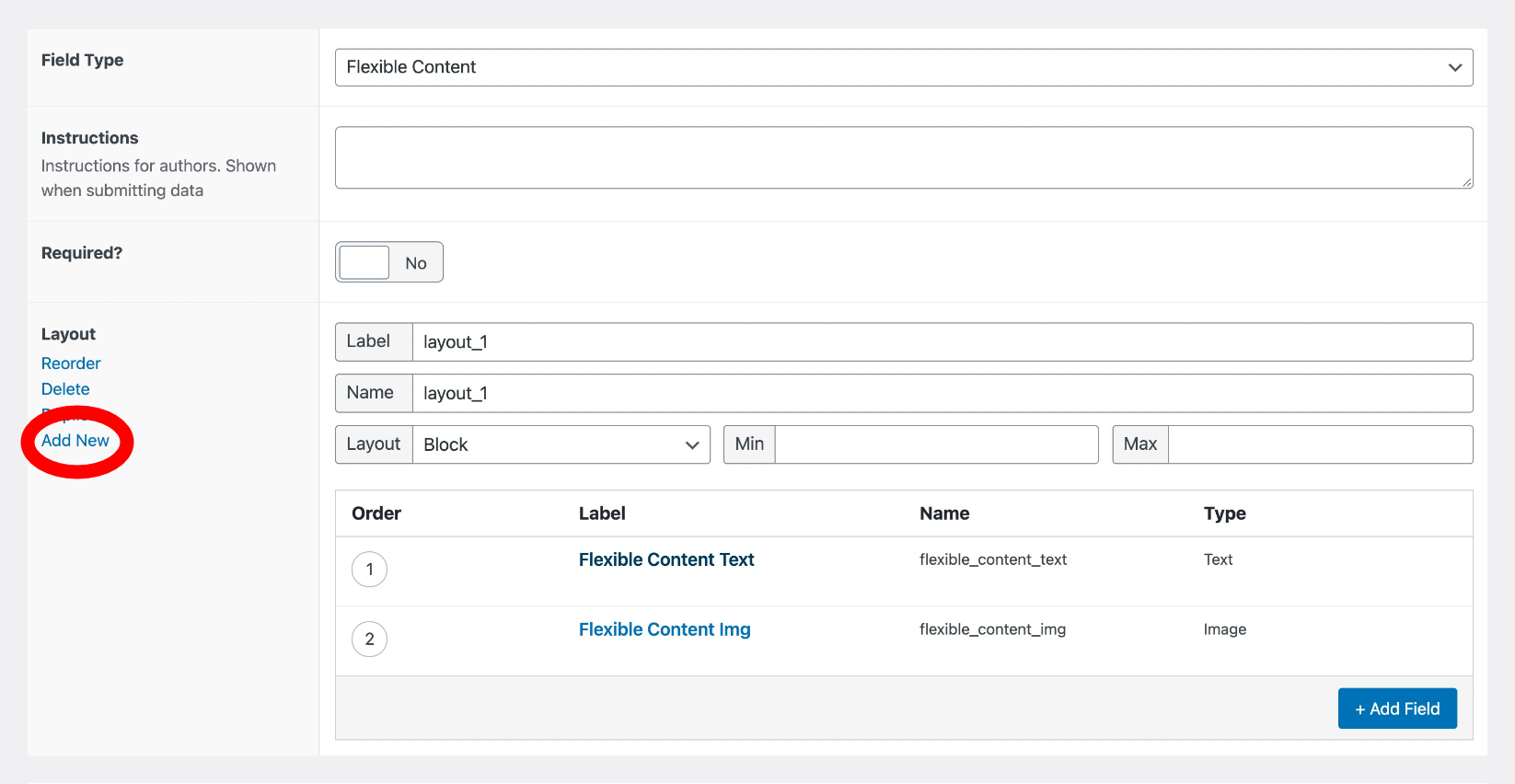Screen dimensions: 1515x784
Task: Click the Min value input
Action: (x=935, y=444)
